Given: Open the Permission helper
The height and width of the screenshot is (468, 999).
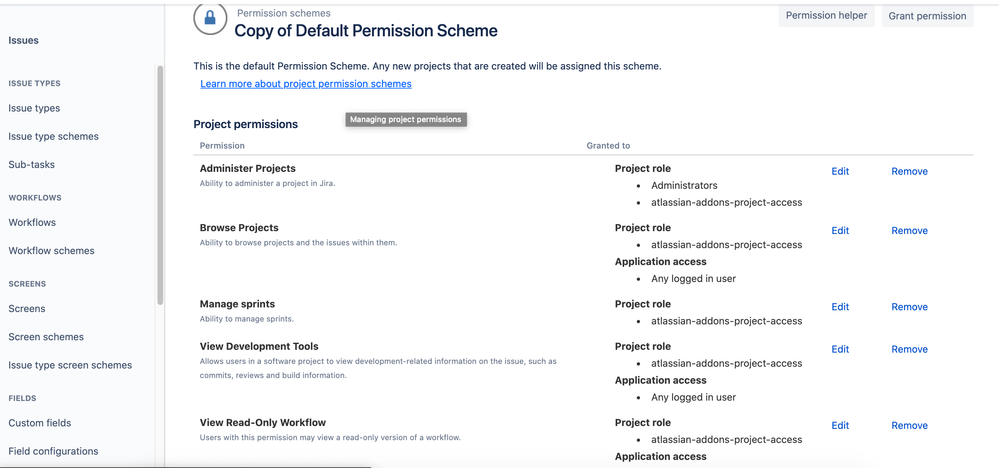Looking at the screenshot, I should click(826, 16).
